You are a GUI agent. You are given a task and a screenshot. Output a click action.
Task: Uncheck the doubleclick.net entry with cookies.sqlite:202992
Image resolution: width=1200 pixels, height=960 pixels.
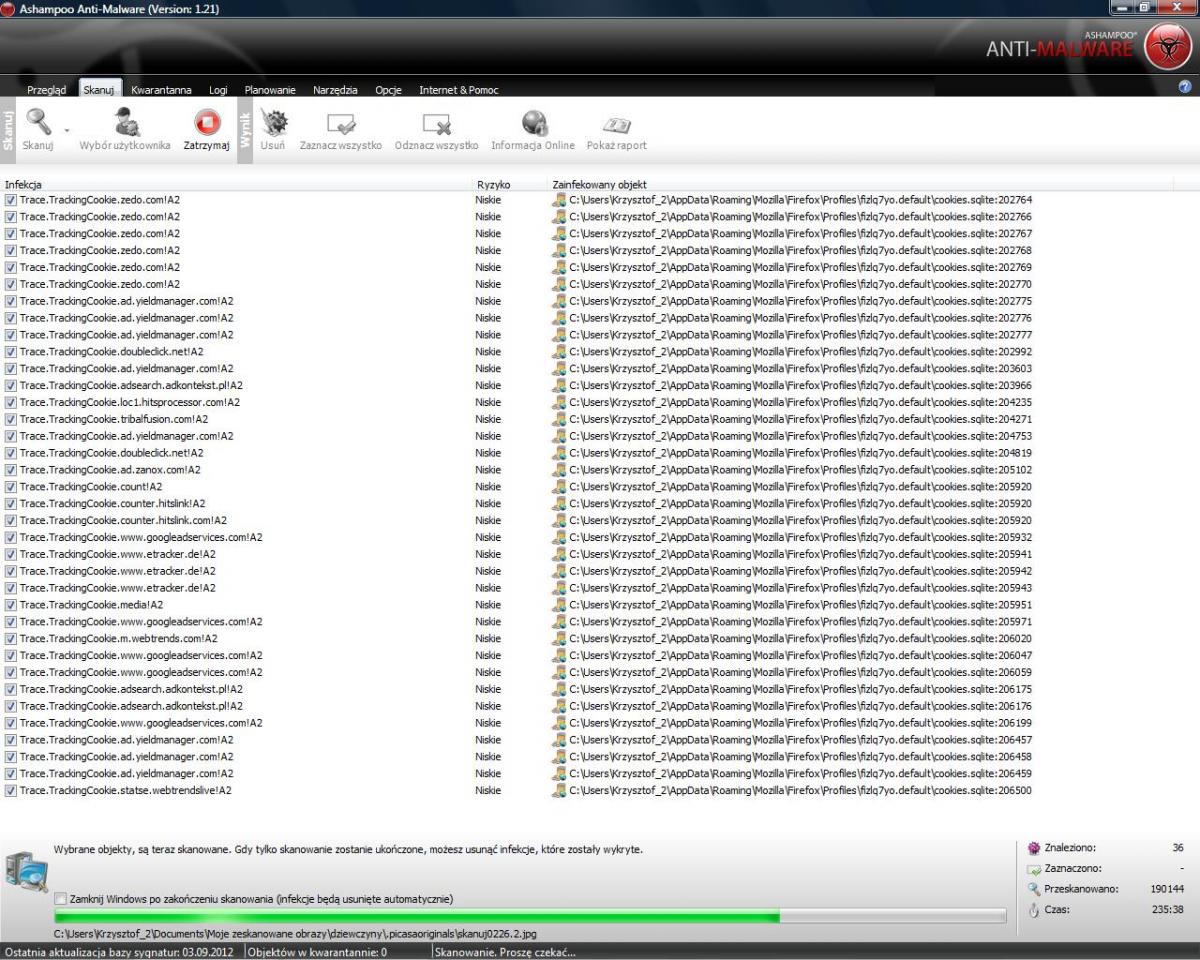(x=11, y=352)
